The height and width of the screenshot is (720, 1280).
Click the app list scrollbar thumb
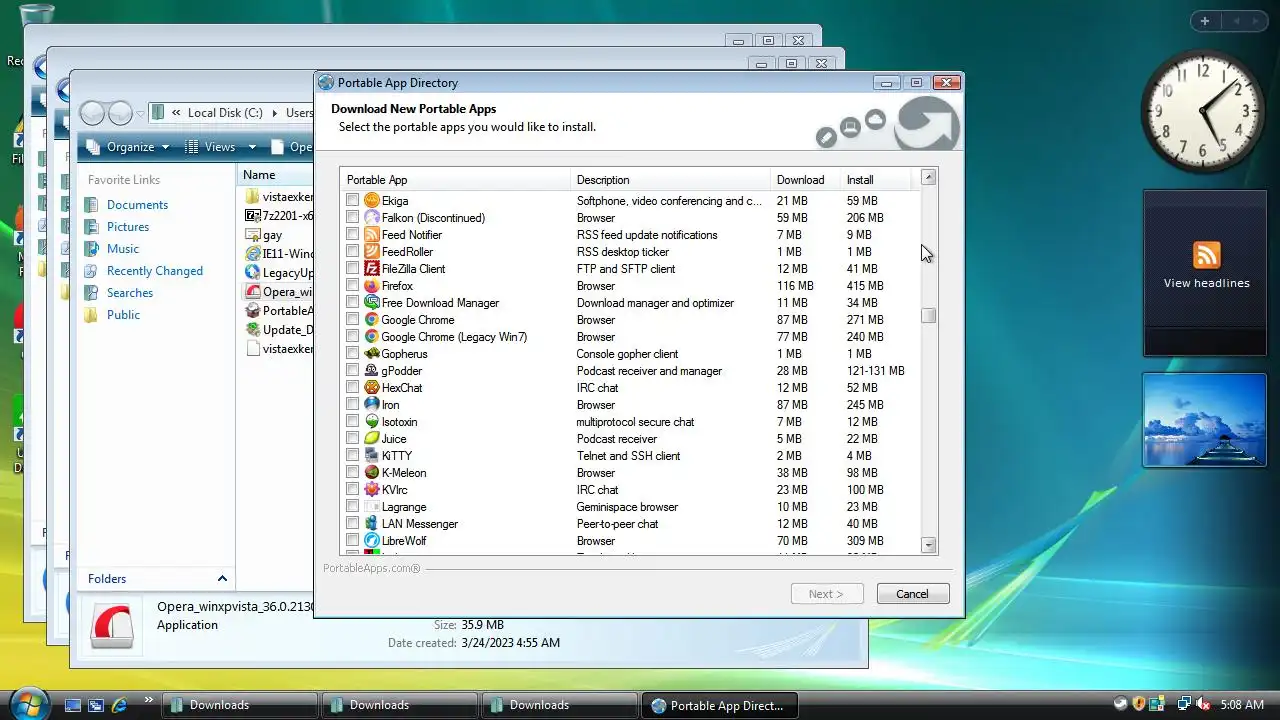(x=929, y=316)
